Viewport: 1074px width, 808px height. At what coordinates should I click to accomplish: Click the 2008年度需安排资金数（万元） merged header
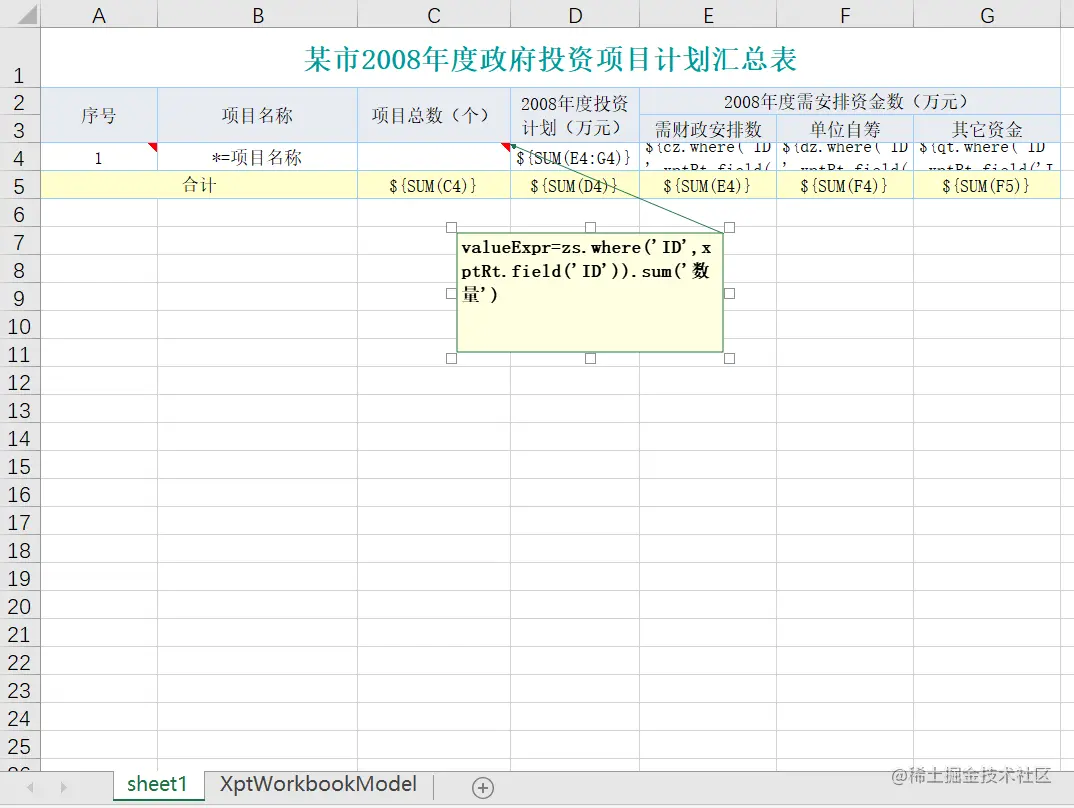click(x=849, y=101)
